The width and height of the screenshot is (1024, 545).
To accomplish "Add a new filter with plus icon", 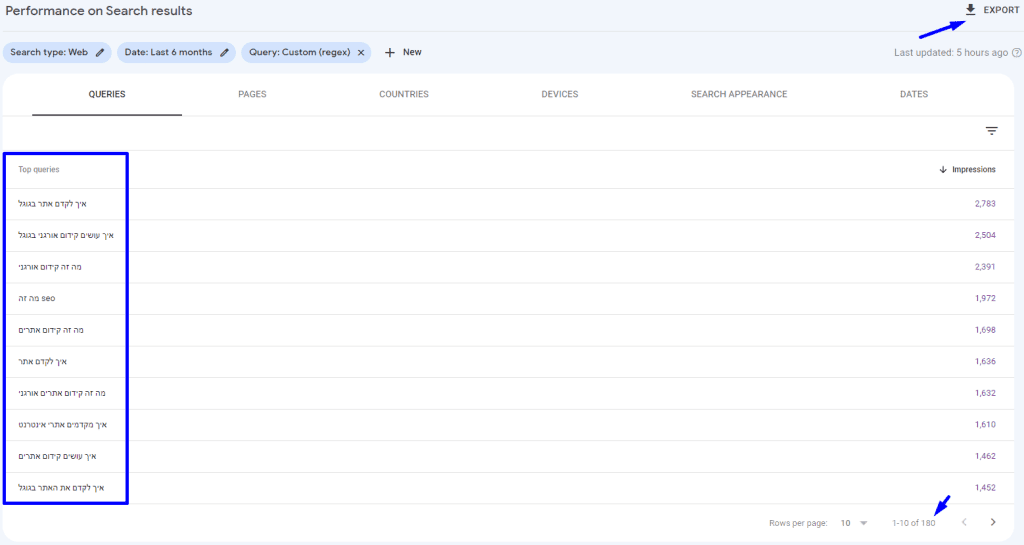I will coord(390,52).
